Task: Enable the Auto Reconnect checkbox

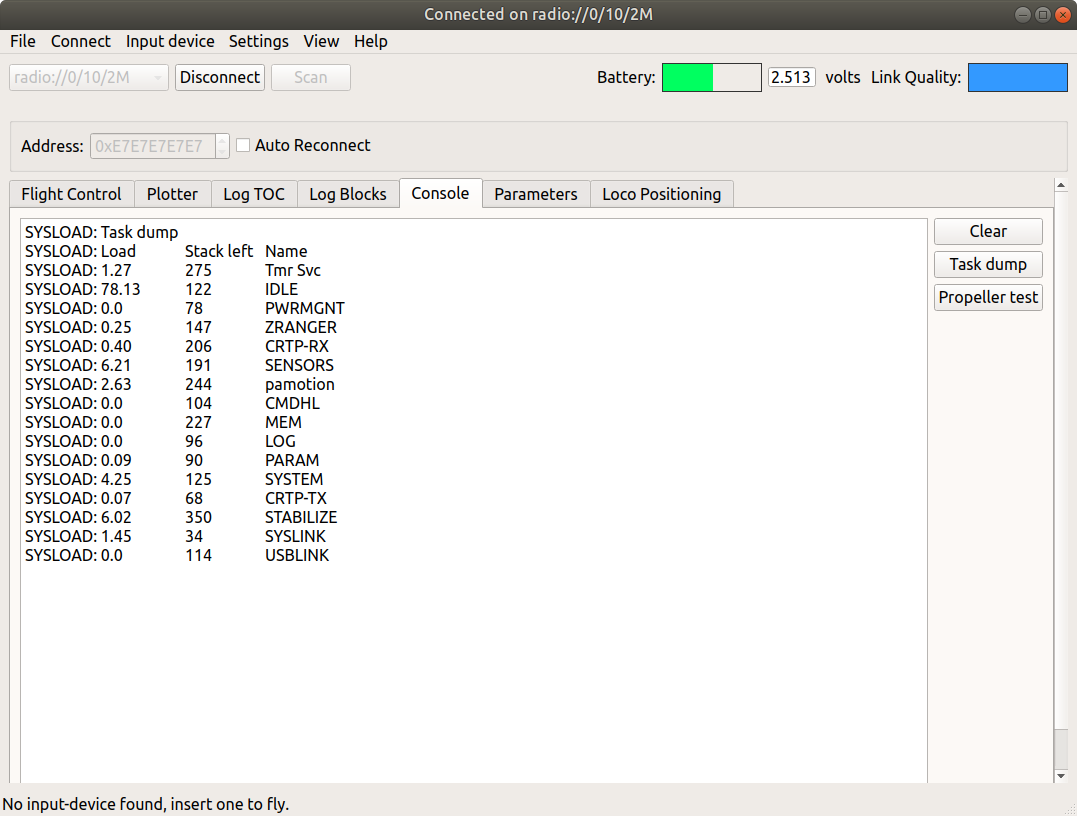Action: click(243, 146)
